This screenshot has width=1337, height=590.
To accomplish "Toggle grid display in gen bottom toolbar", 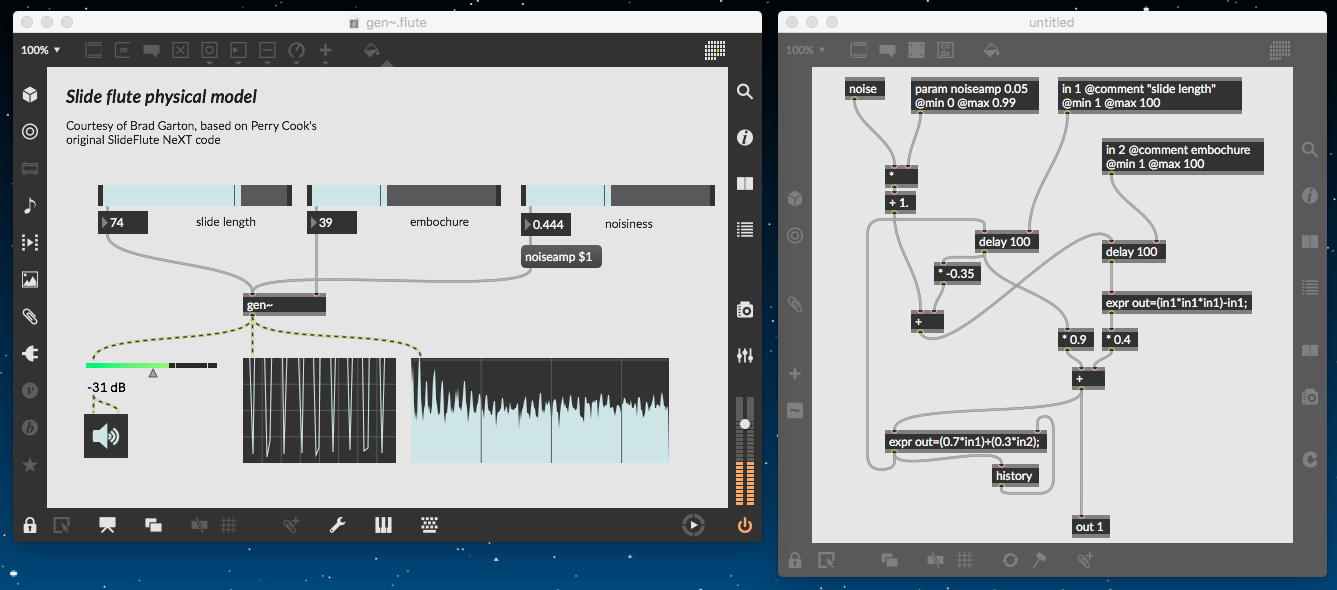I will [x=963, y=560].
